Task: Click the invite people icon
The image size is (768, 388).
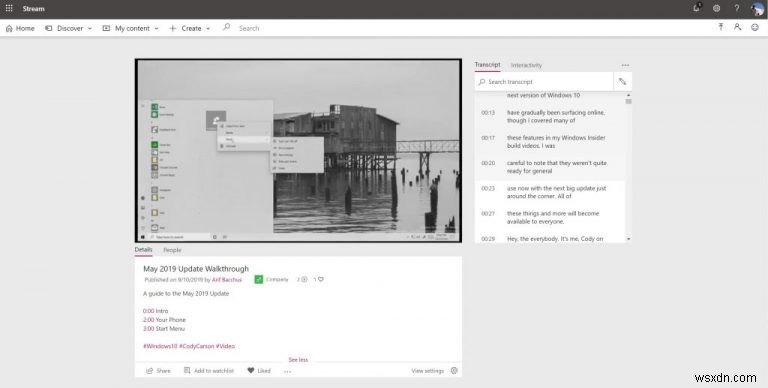Action: (737, 27)
